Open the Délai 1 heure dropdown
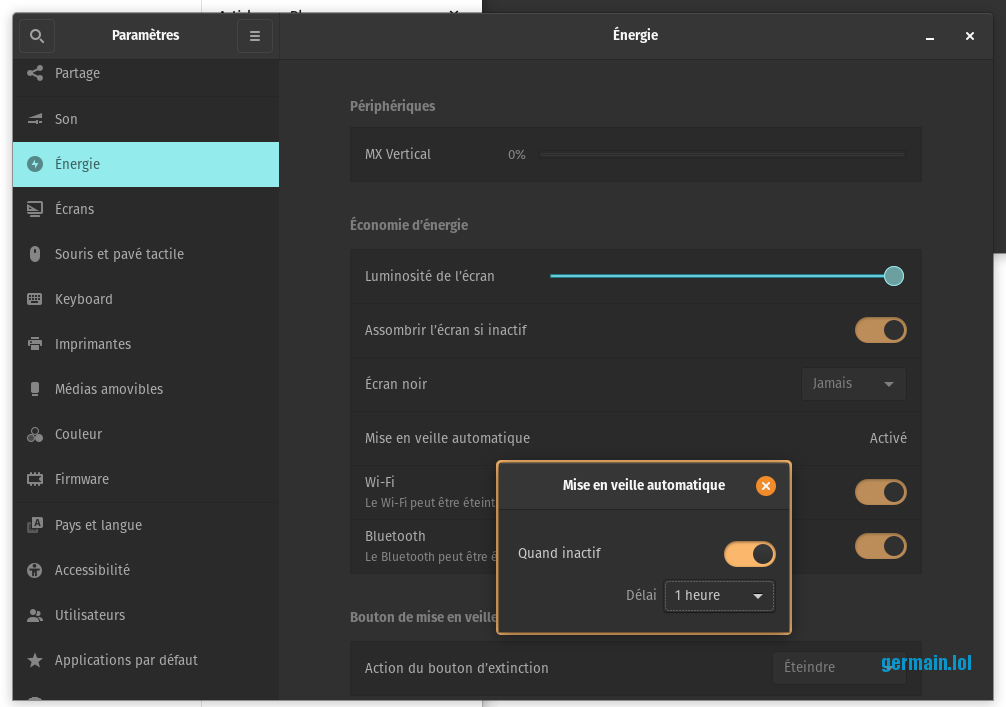The image size is (1006, 707). click(719, 596)
